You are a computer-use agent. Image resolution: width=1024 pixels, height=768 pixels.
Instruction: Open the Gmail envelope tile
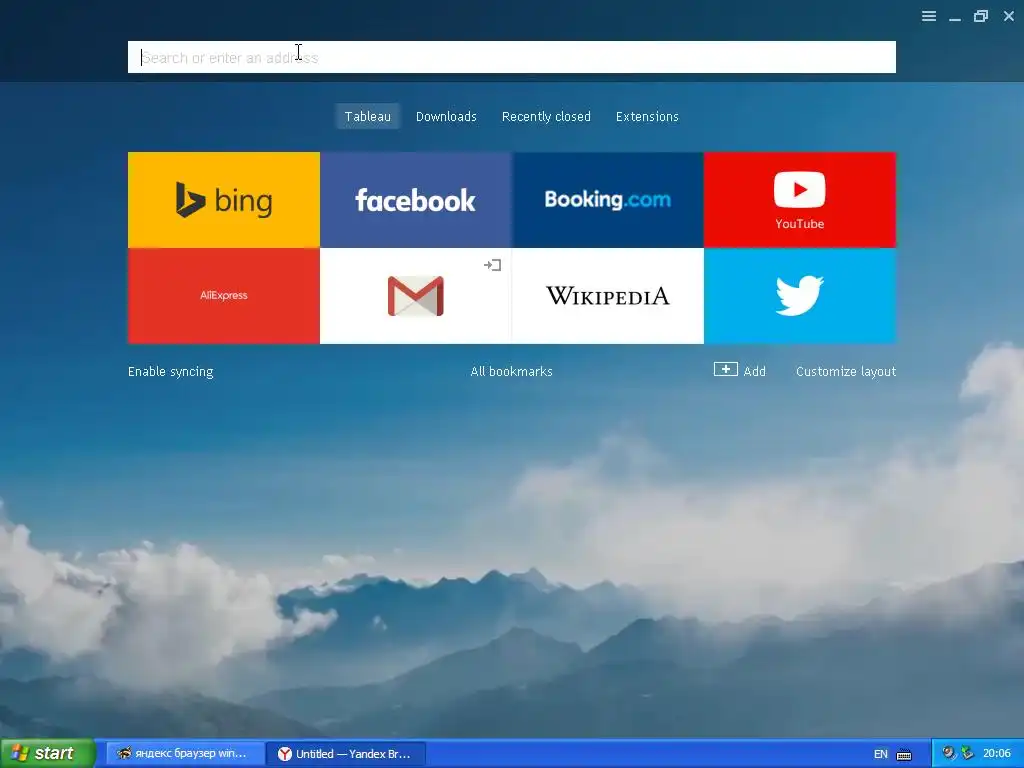pyautogui.click(x=416, y=296)
